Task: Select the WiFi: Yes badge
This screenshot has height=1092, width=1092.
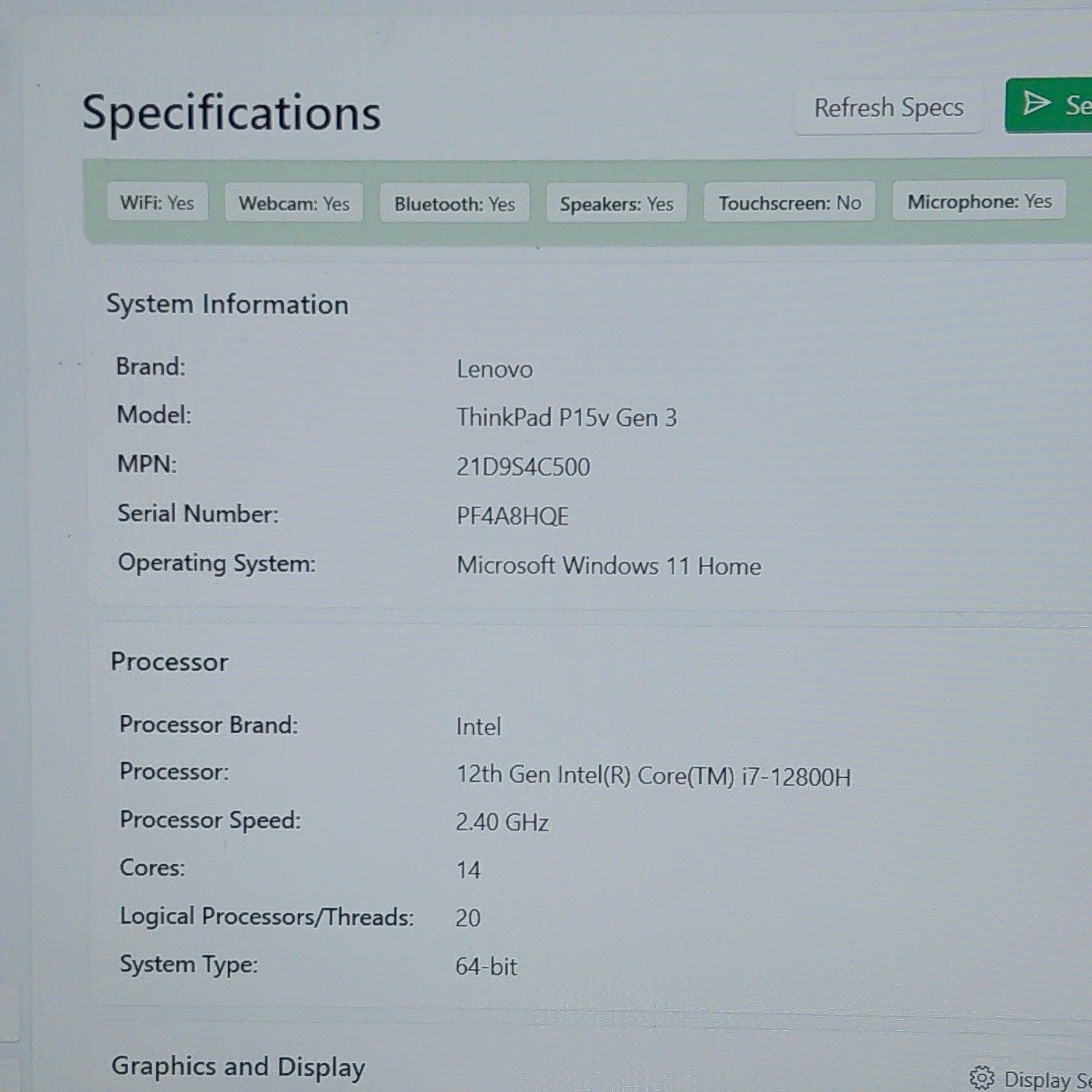Action: pos(157,202)
